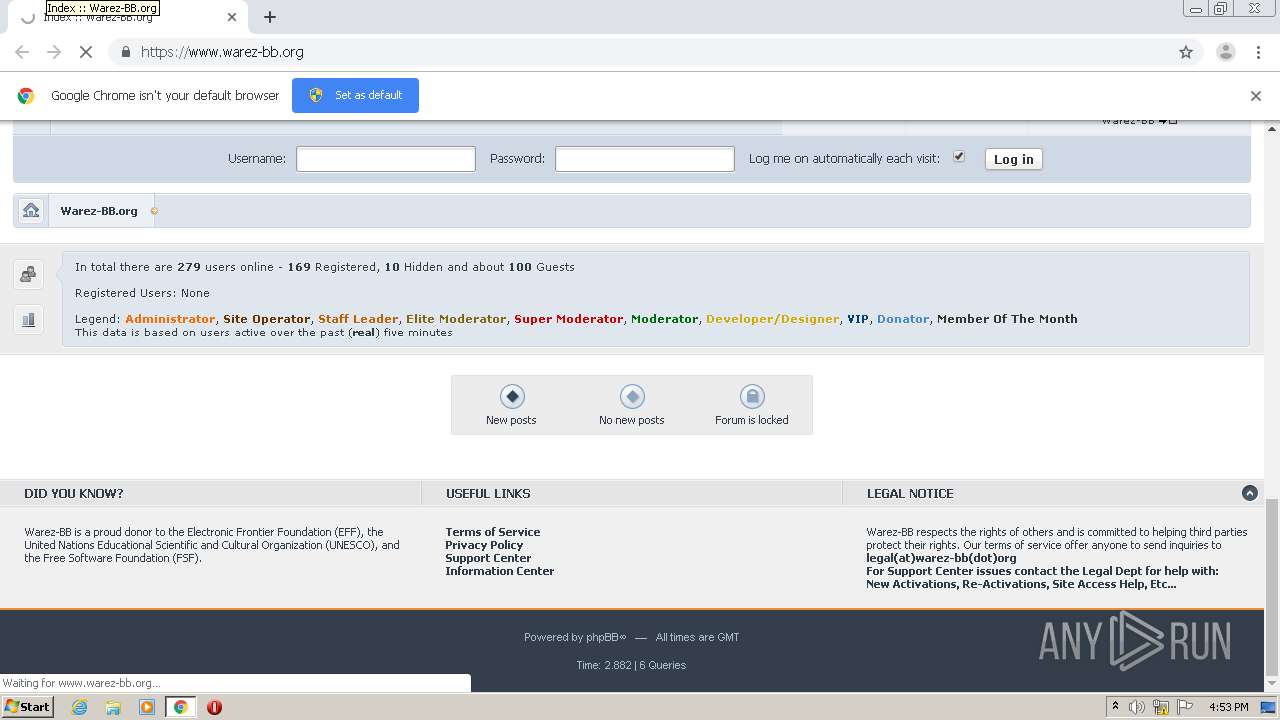Select the Index :: Warez-BB.org tab
Viewport: 1280px width, 720px height.
point(130,17)
